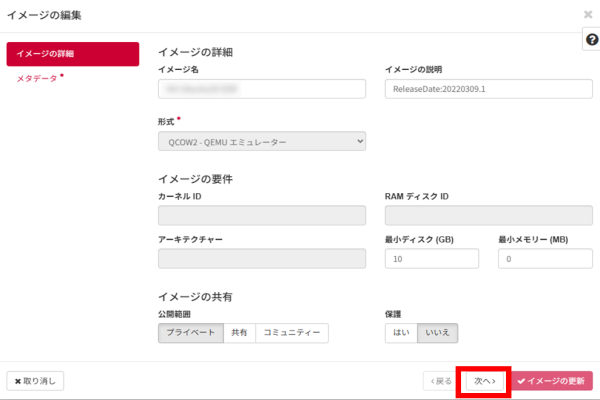Close the イメージの編集 dialog with X
The image size is (600, 400).
(x=587, y=15)
